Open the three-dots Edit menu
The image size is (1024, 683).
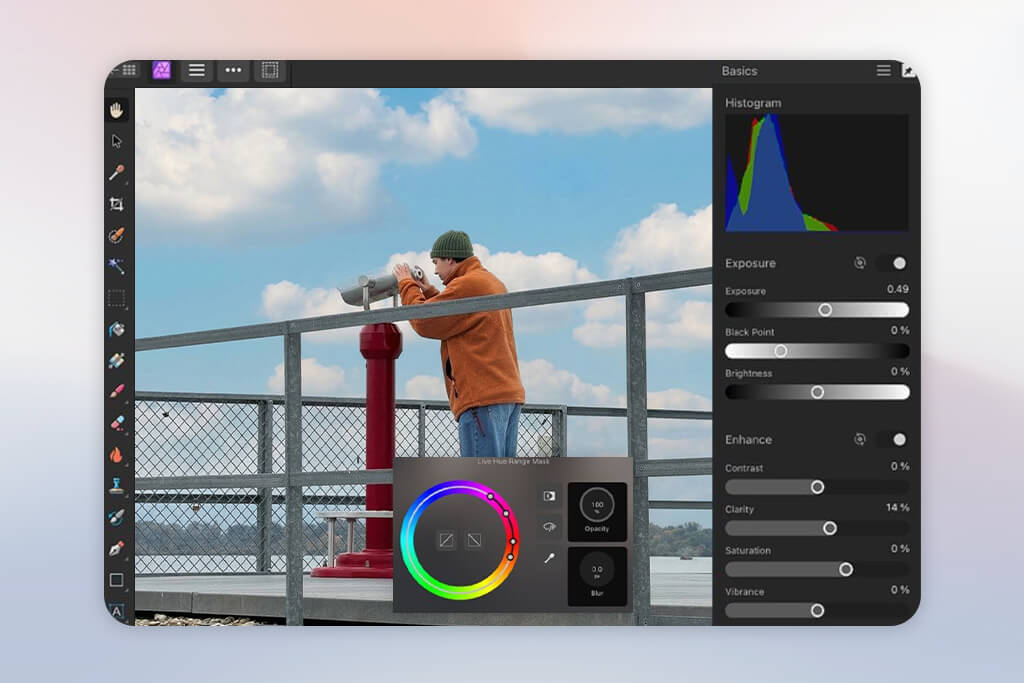pyautogui.click(x=233, y=70)
